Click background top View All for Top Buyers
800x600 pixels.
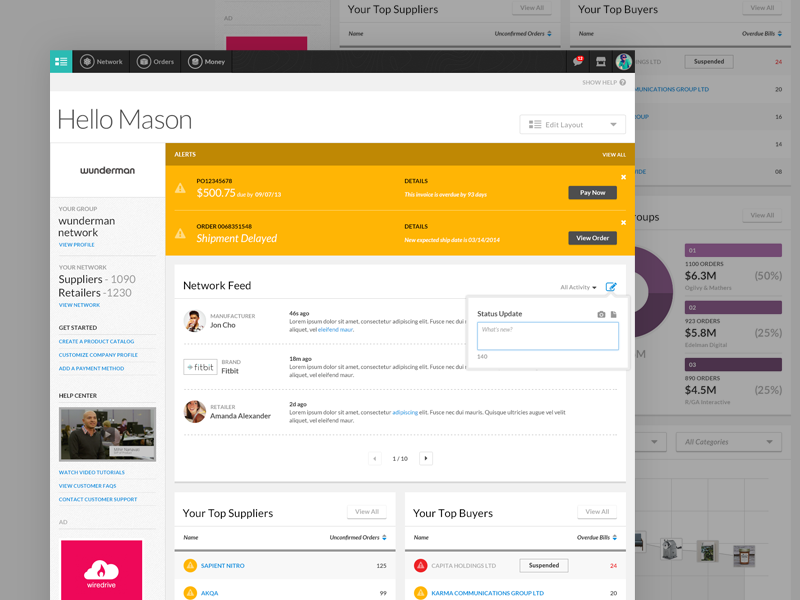click(x=762, y=8)
